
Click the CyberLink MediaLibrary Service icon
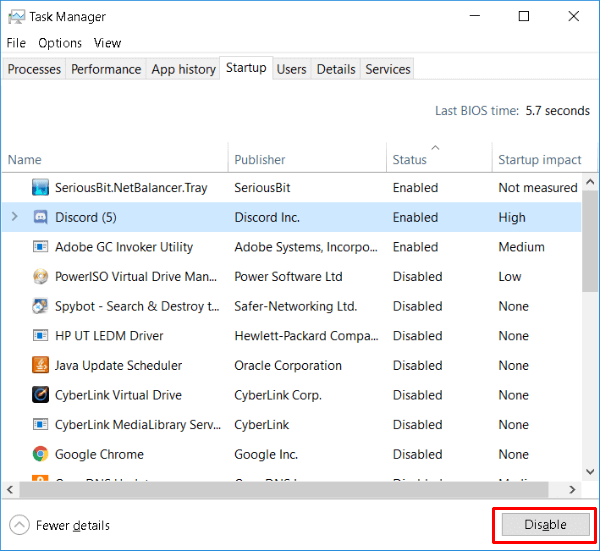point(40,424)
